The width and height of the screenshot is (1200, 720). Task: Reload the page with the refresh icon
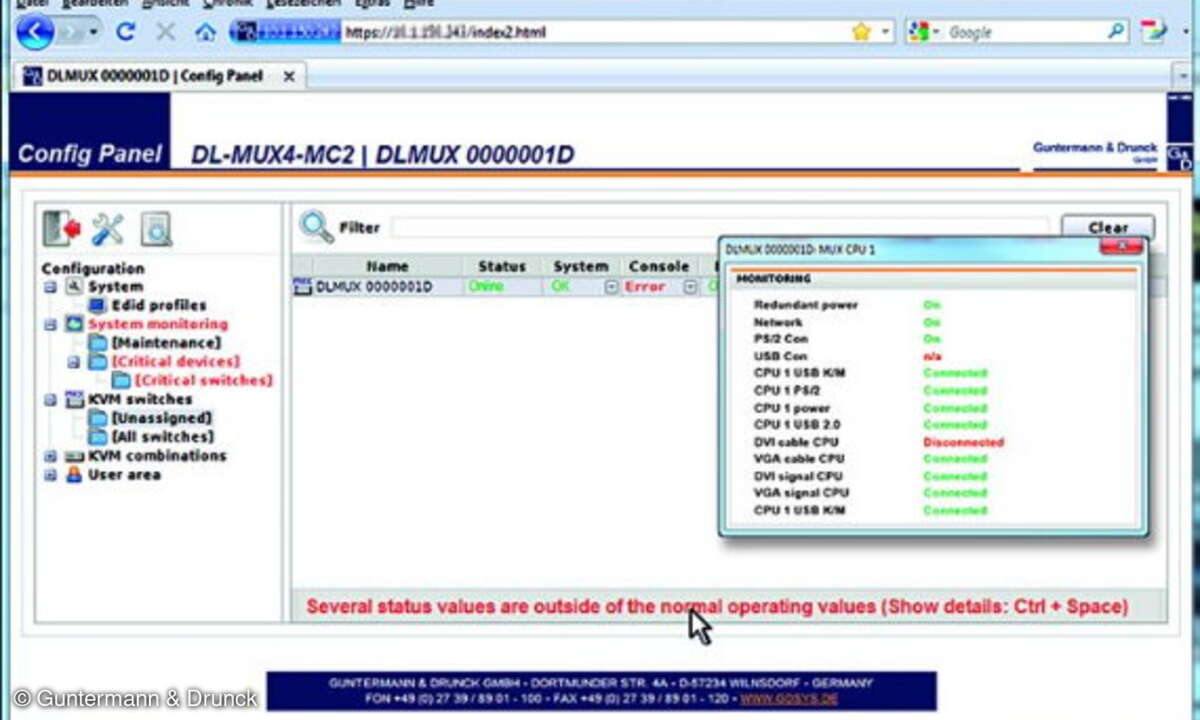tap(125, 32)
